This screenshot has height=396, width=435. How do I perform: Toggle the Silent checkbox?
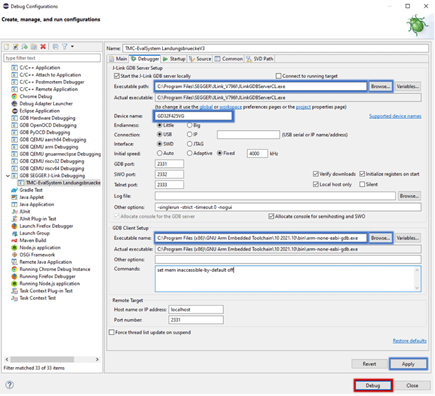(362, 184)
